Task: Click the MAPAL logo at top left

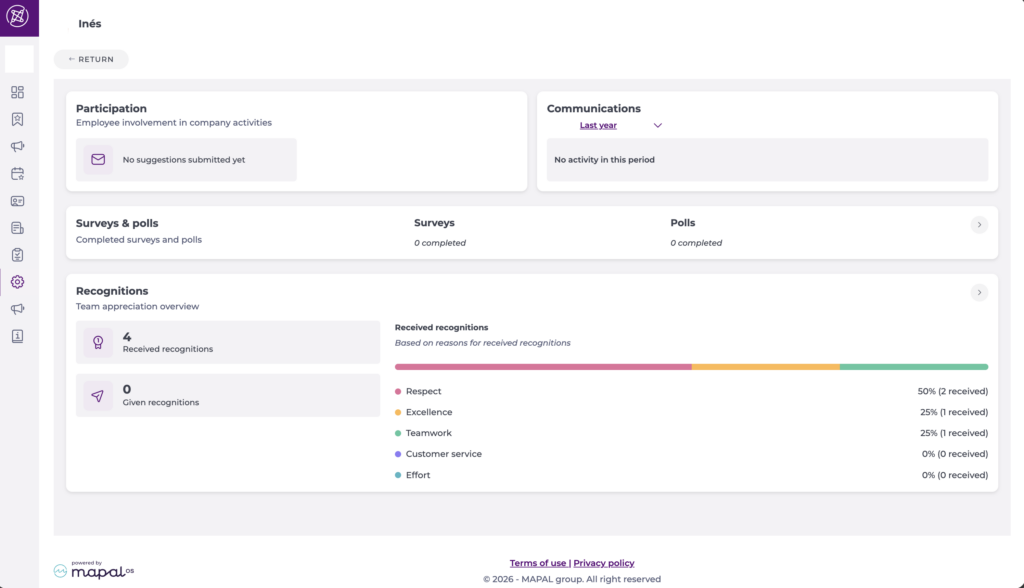Action: coord(18,16)
